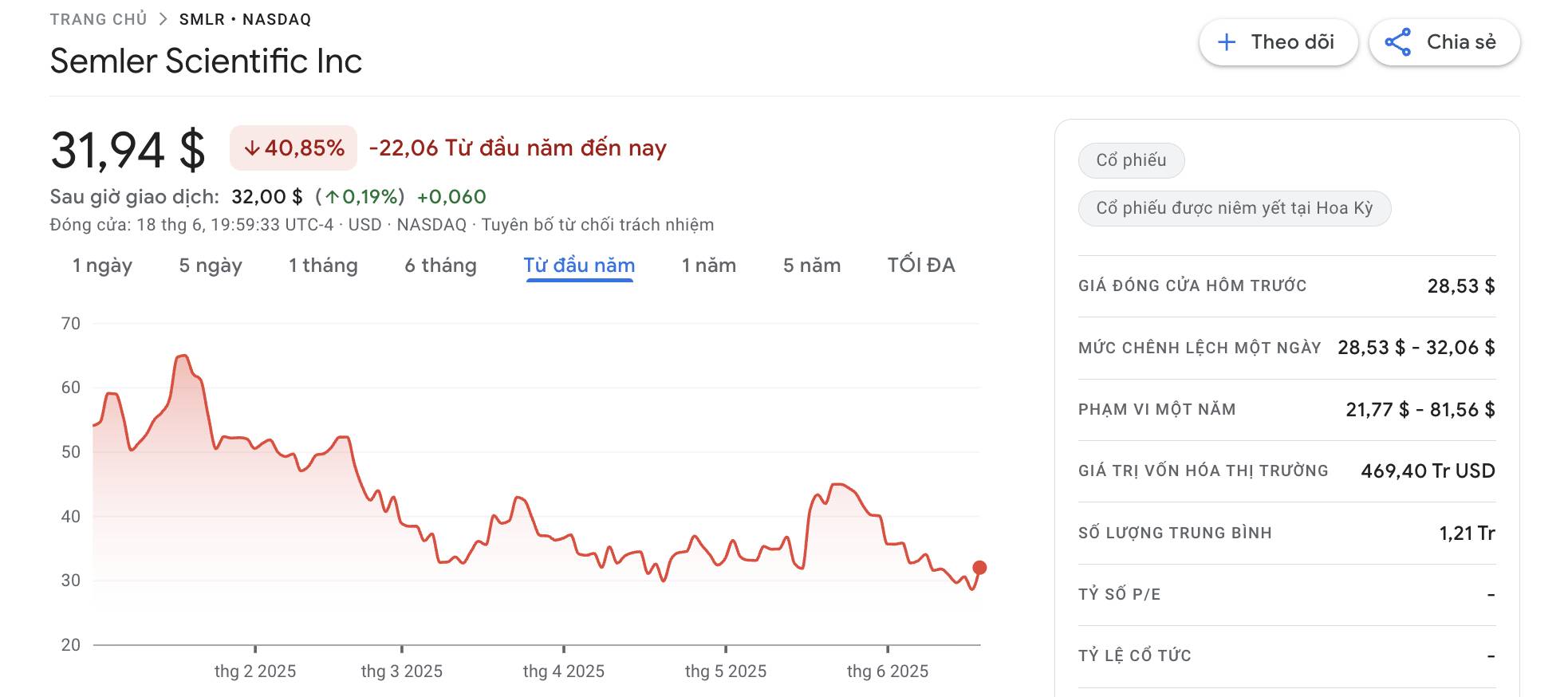
Task: Show the 5 năm chart range
Action: click(x=812, y=266)
